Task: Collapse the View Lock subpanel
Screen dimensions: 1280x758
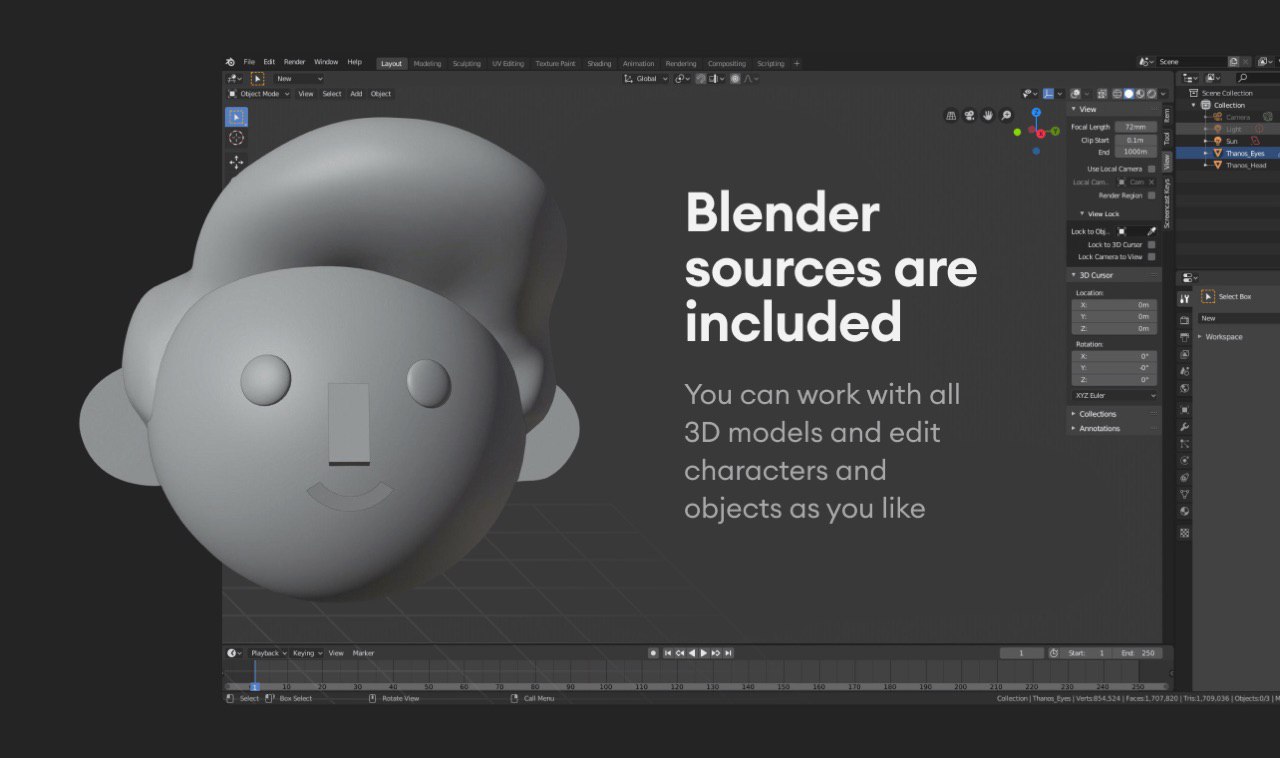Action: coord(1103,214)
